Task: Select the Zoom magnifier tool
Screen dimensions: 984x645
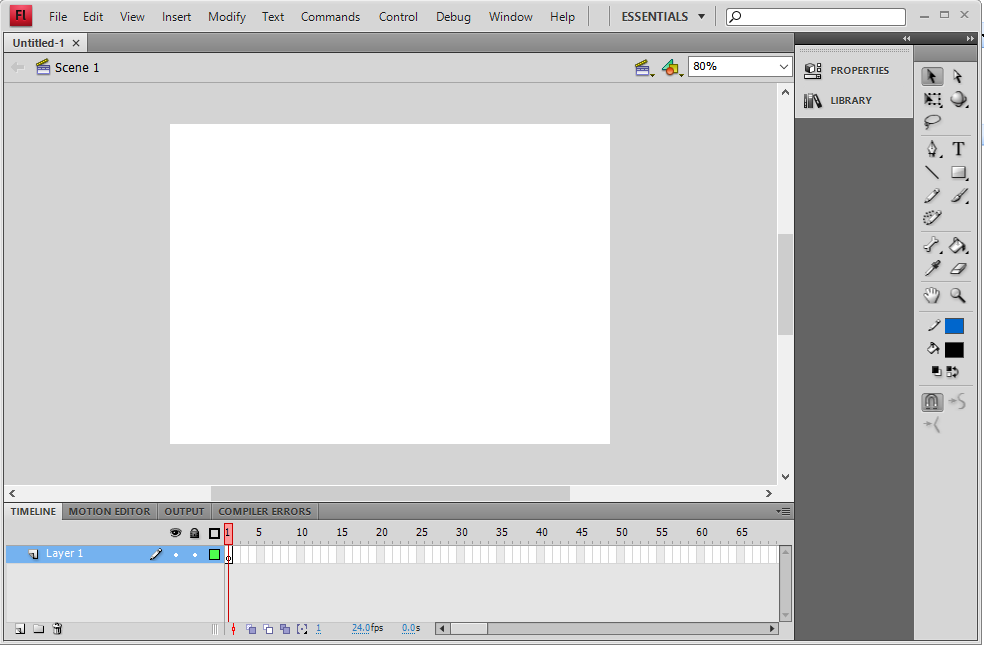Action: tap(958, 295)
